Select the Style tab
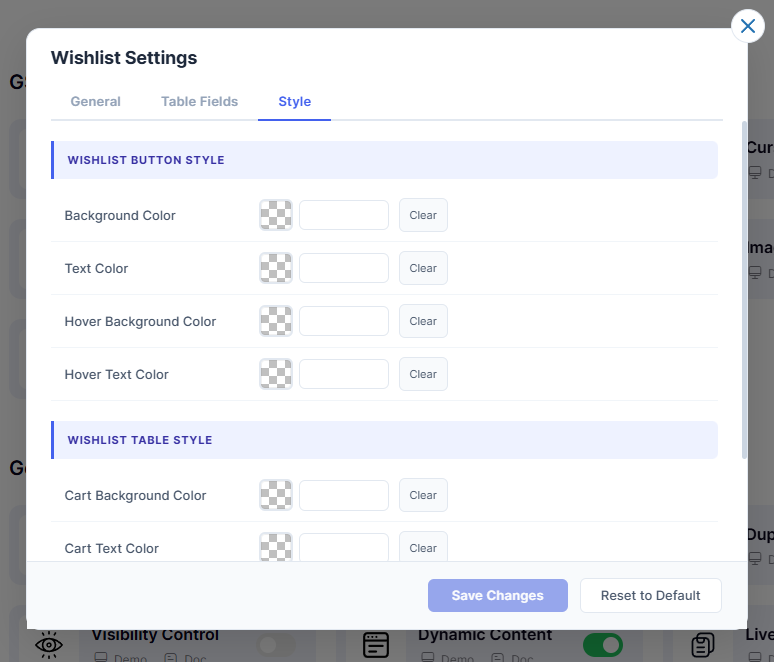The image size is (774, 662). point(294,102)
